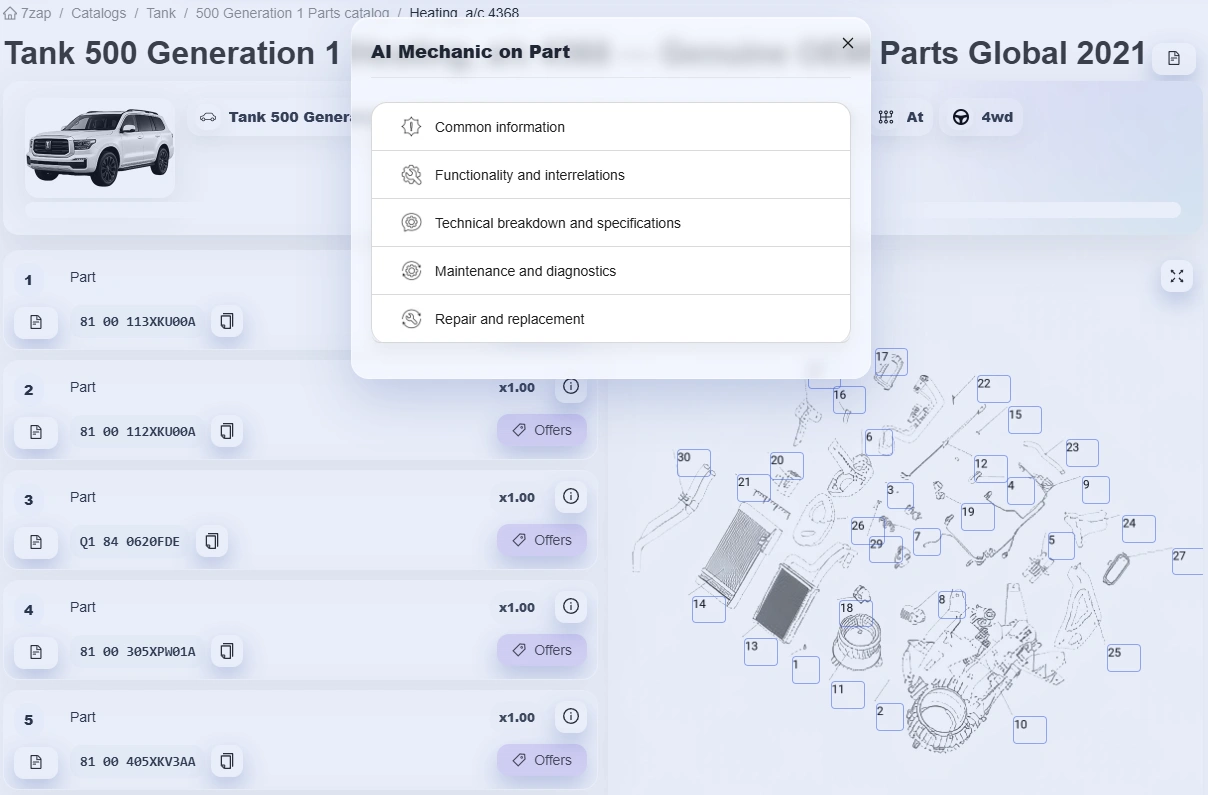This screenshot has height=795, width=1208.
Task: Select diagram callout 18
Action: point(855,614)
